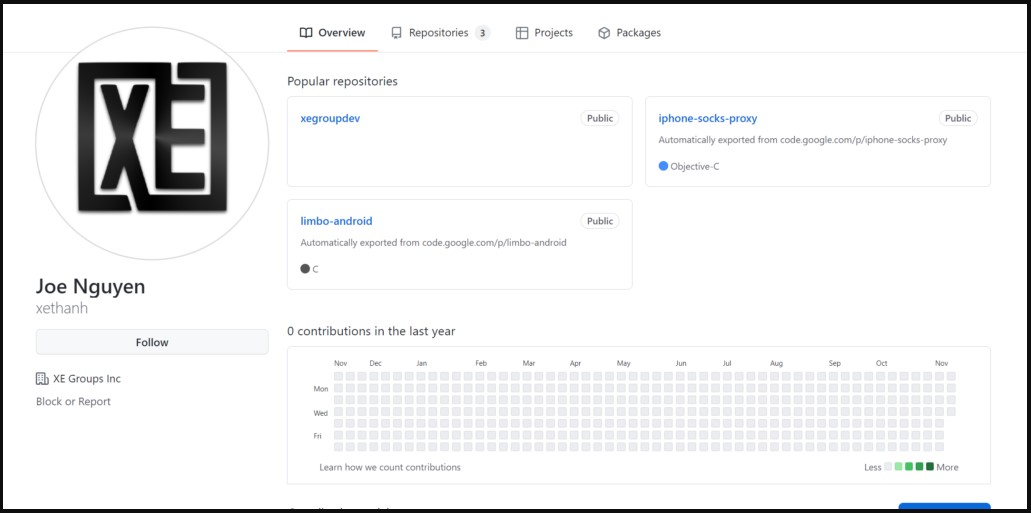This screenshot has width=1031, height=513.
Task: Click the Public badge on iphone-socks-proxy
Action: point(958,118)
